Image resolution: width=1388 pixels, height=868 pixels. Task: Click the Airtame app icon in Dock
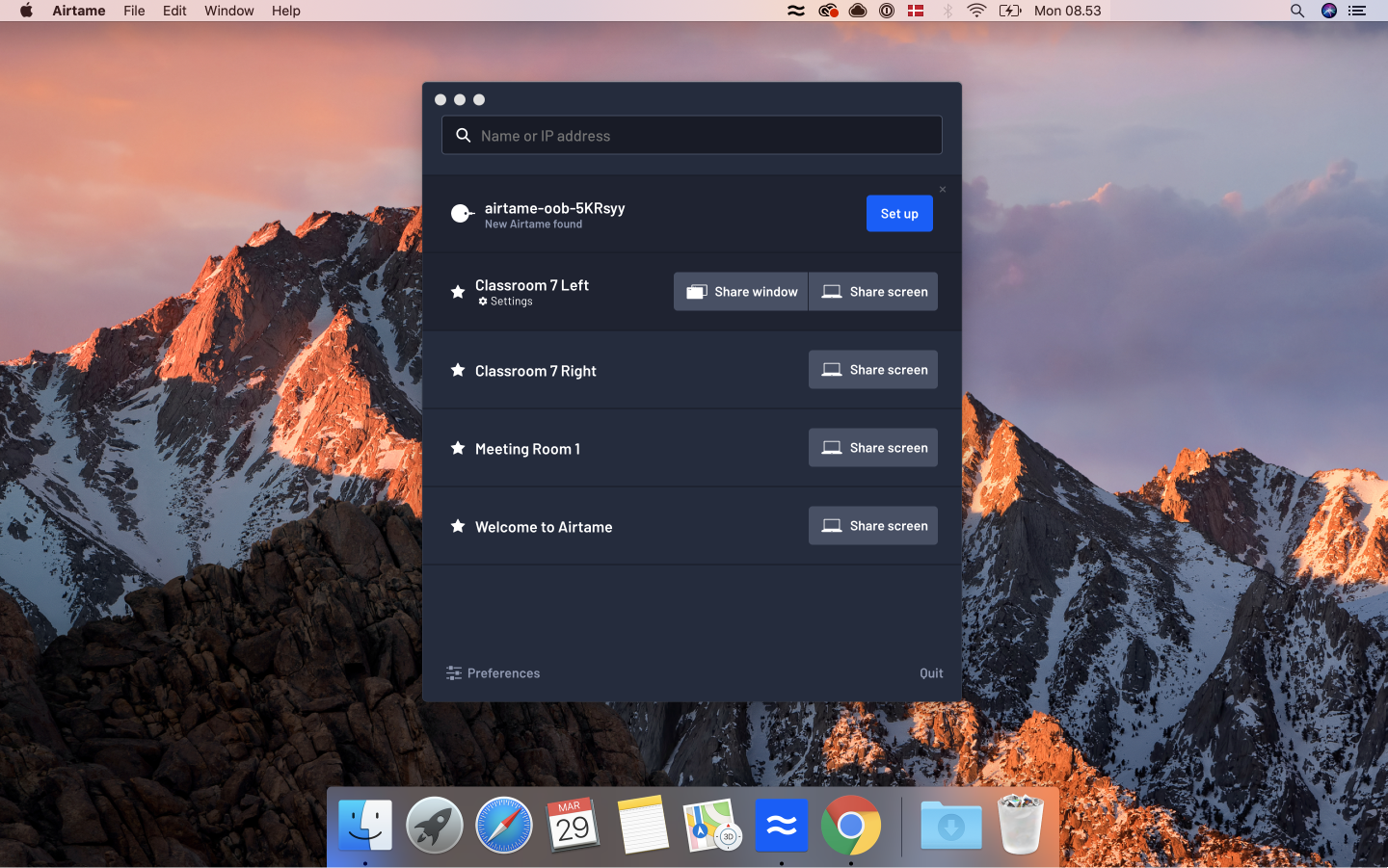pos(782,826)
